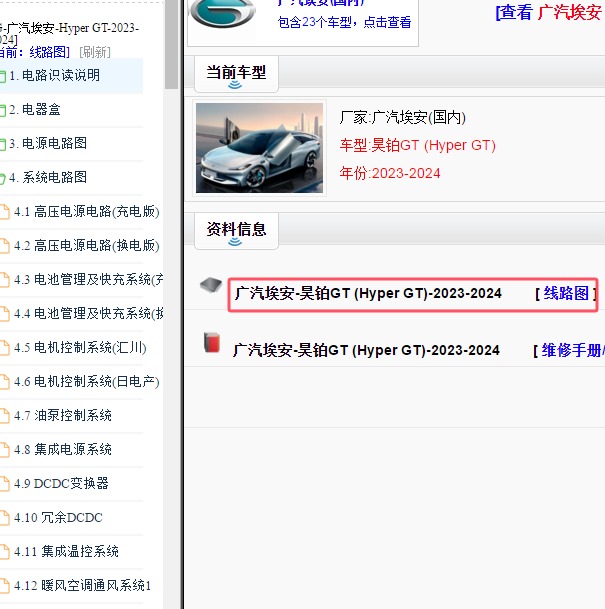Click 年份:2023-2024 text
605x609 pixels.
[x=390, y=173]
